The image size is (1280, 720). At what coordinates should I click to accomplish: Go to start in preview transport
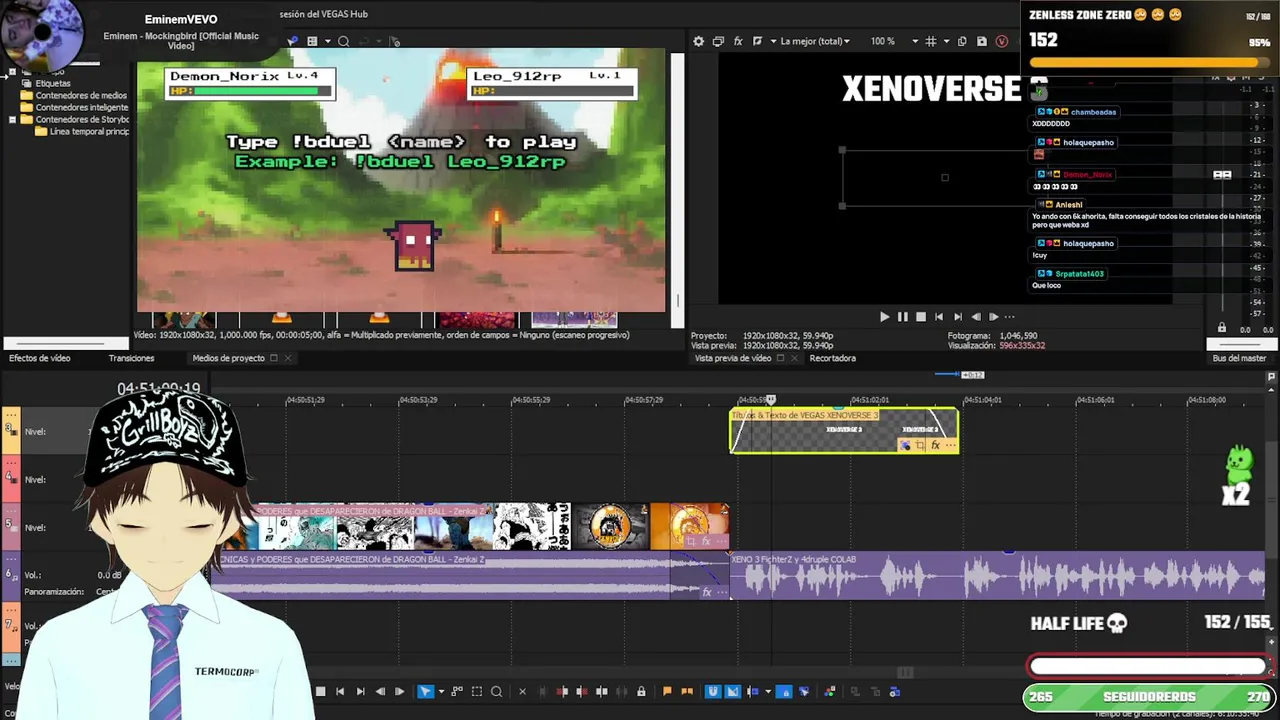click(x=939, y=317)
